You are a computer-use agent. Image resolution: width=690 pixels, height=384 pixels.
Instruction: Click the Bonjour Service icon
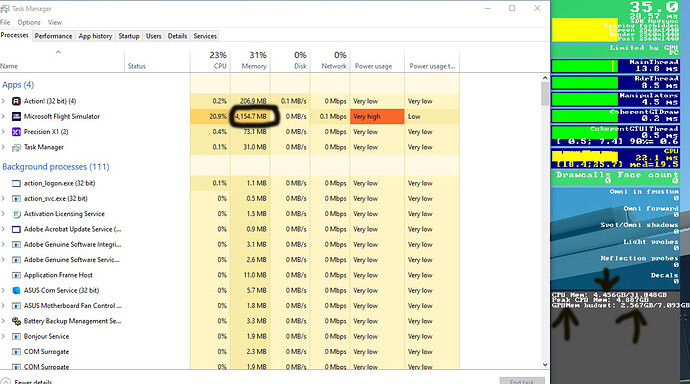[16, 336]
